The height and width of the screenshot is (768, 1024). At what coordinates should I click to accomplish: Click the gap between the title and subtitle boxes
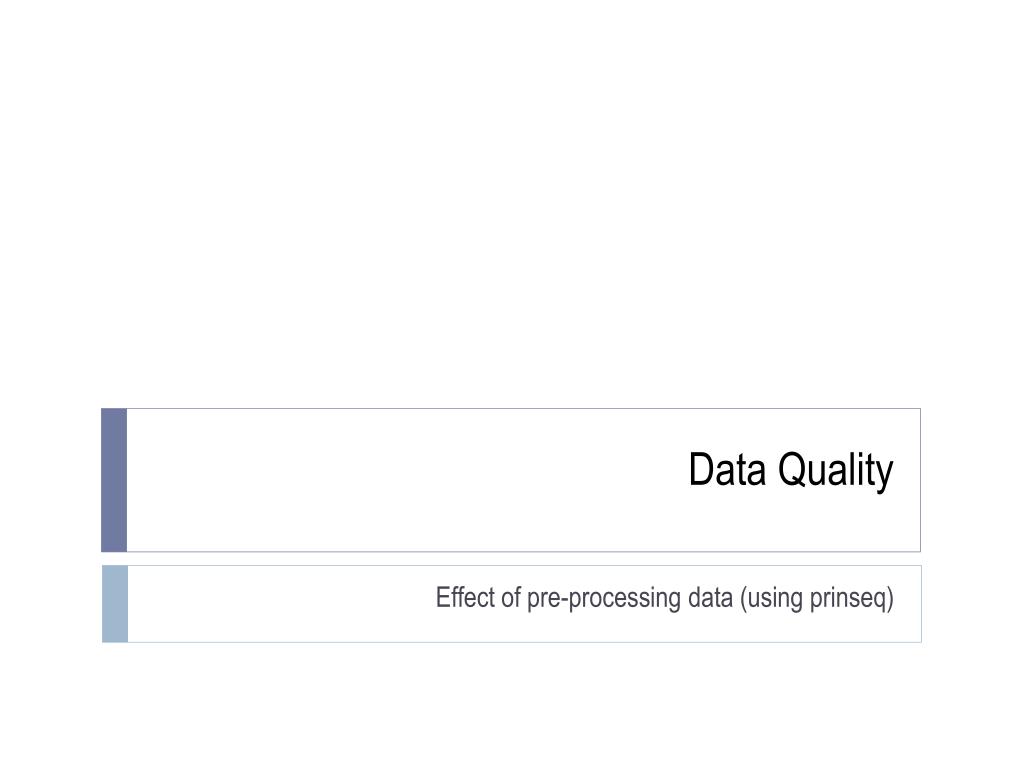click(x=512, y=558)
